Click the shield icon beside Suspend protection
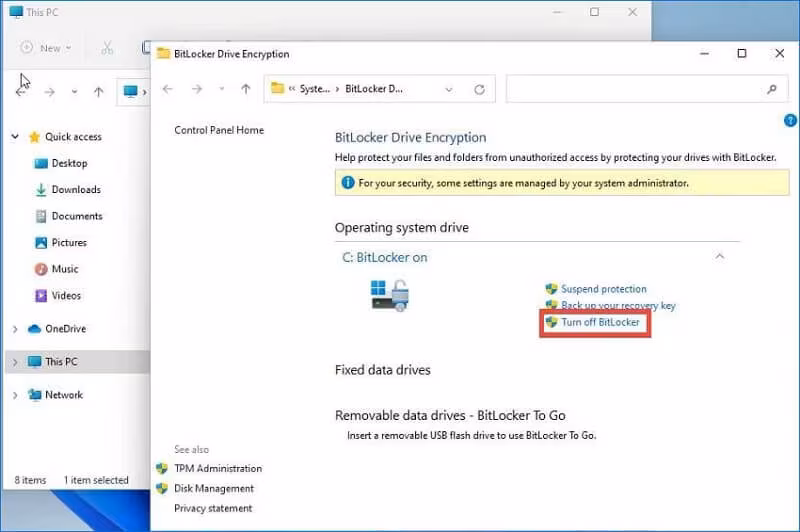Screen dimensions: 800x532 tap(551, 289)
